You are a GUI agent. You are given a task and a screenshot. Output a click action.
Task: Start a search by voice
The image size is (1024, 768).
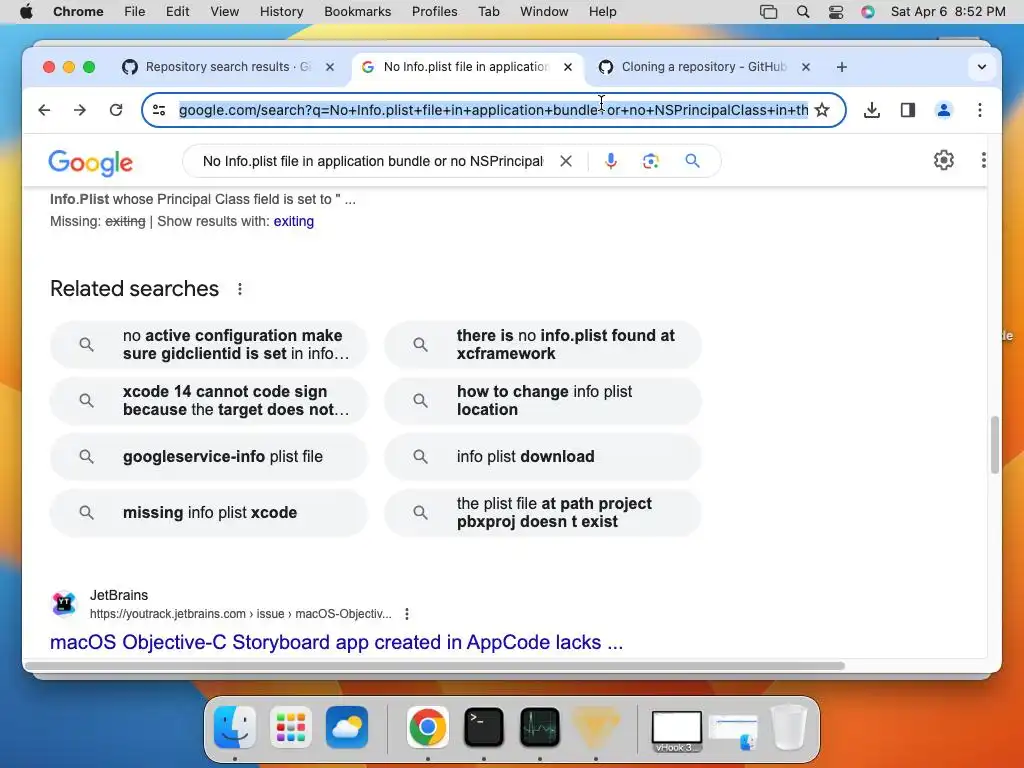point(611,161)
